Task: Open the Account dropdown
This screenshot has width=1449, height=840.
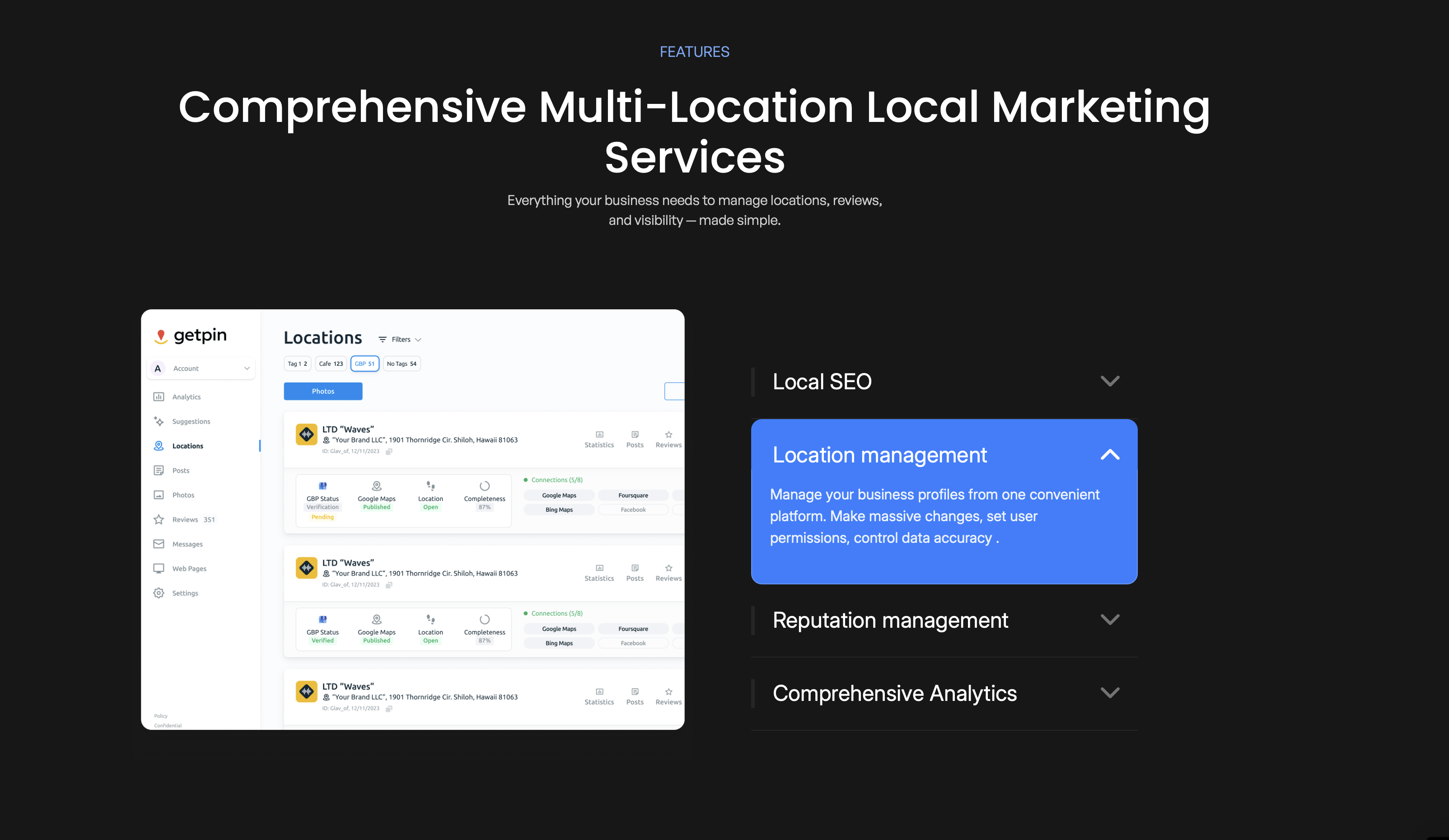Action: pos(201,369)
